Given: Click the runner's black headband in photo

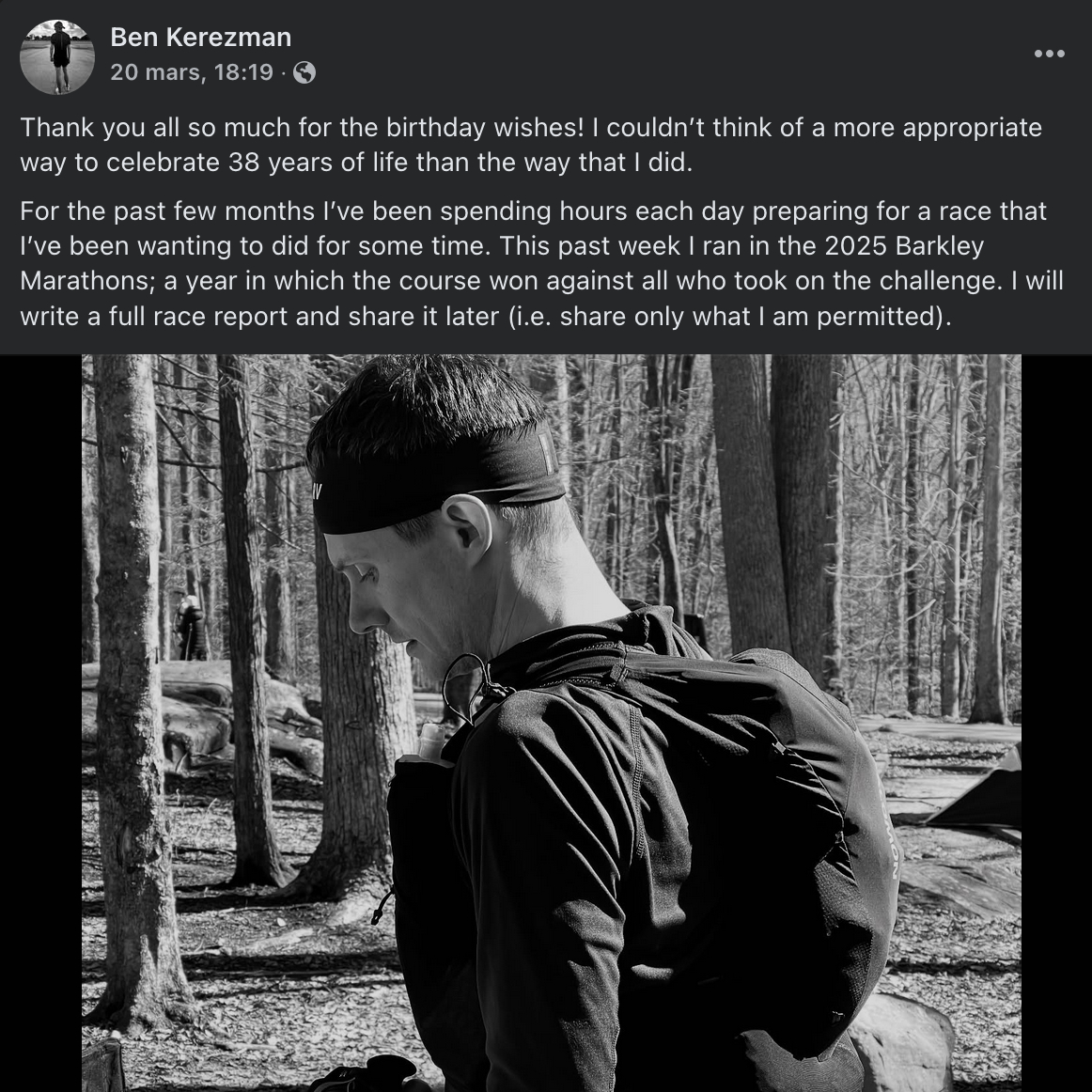Looking at the screenshot, I should coord(442,486).
